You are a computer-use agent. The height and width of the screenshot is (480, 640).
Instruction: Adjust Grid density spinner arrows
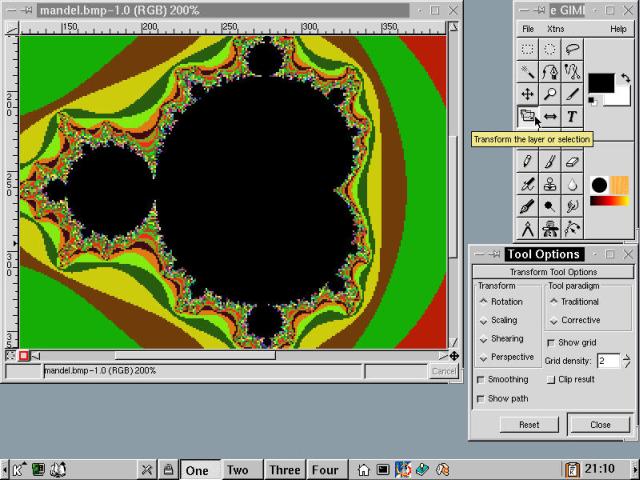click(628, 360)
